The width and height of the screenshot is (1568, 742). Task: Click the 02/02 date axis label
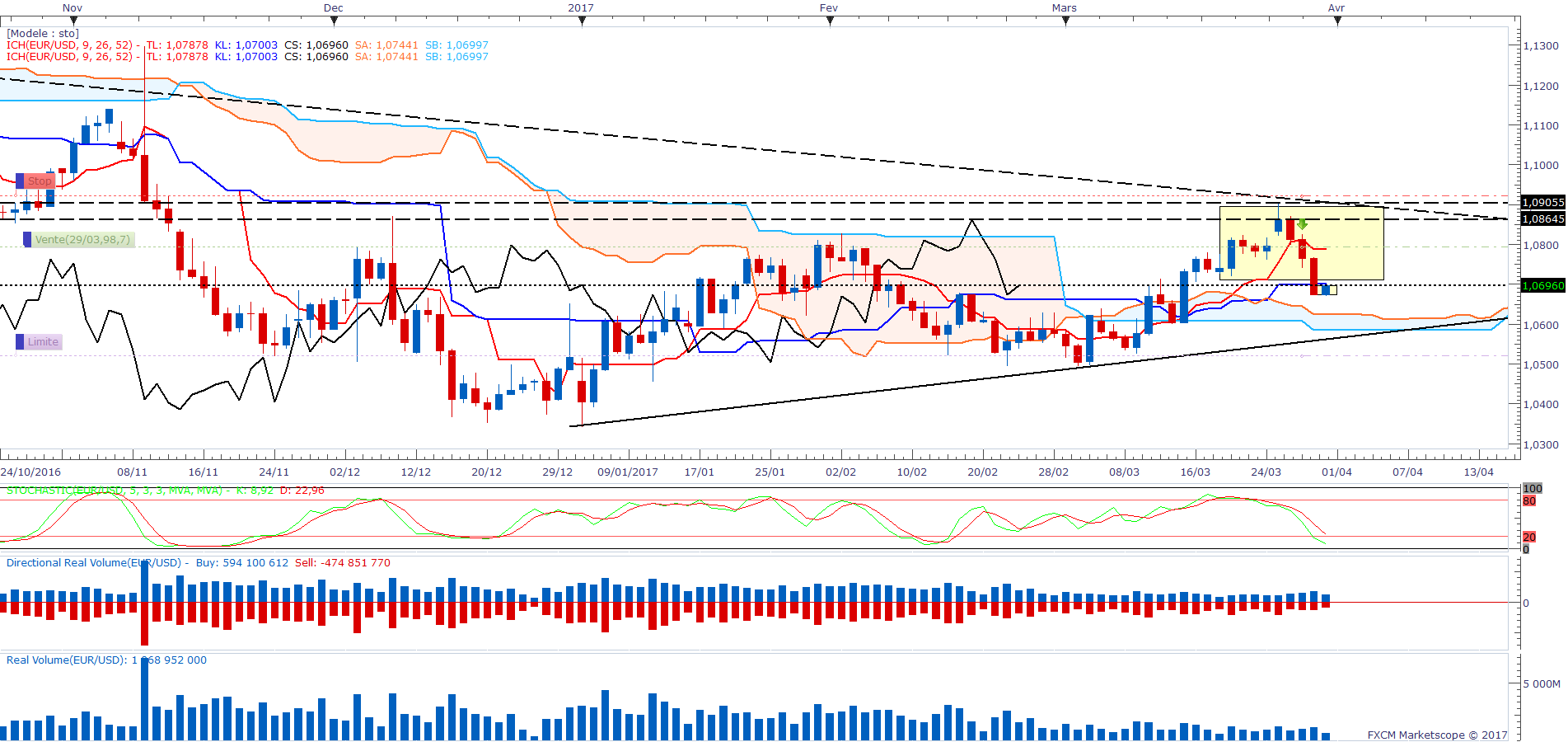click(x=841, y=472)
